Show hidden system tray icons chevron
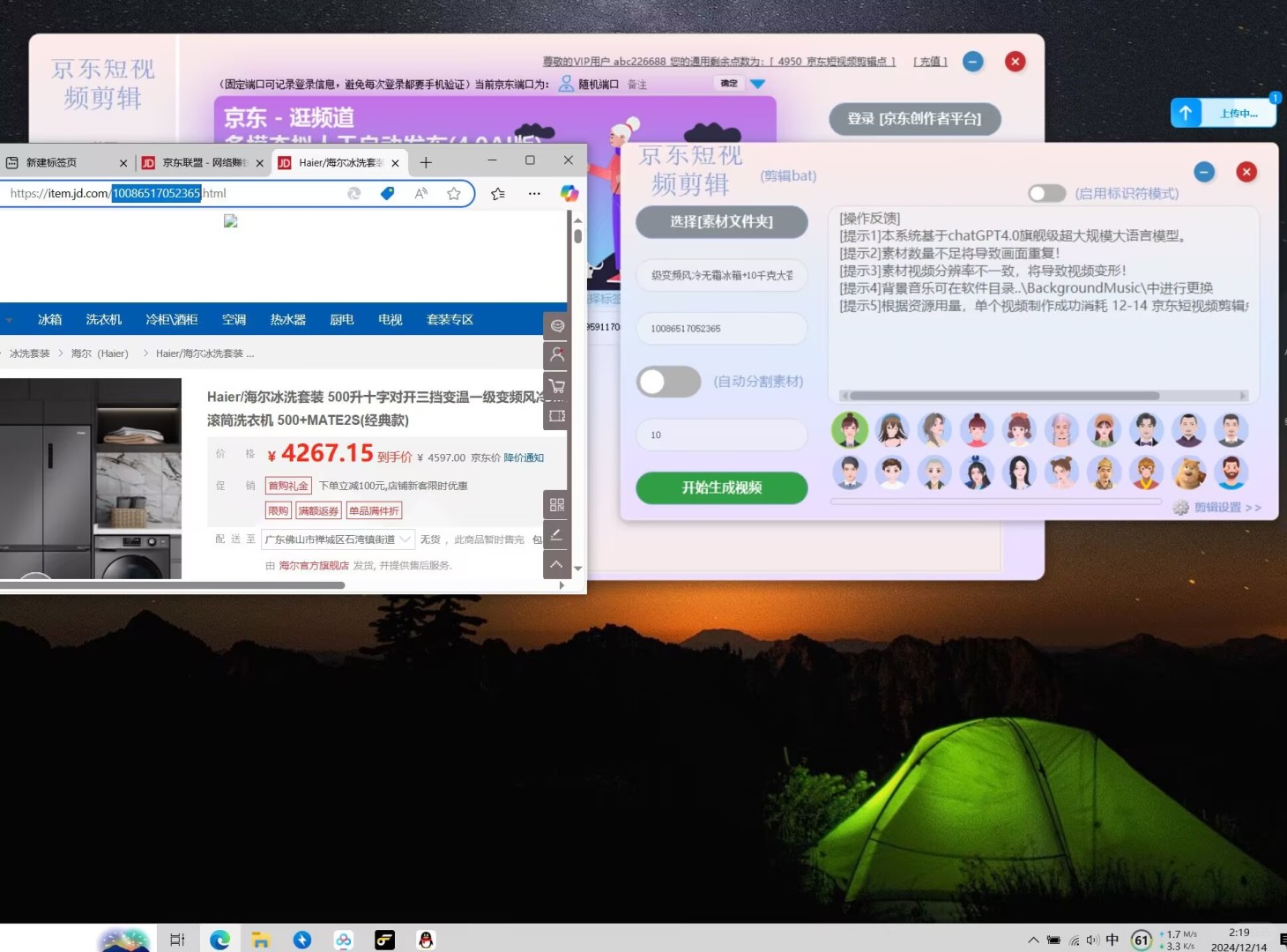The height and width of the screenshot is (952, 1287). [x=1033, y=940]
